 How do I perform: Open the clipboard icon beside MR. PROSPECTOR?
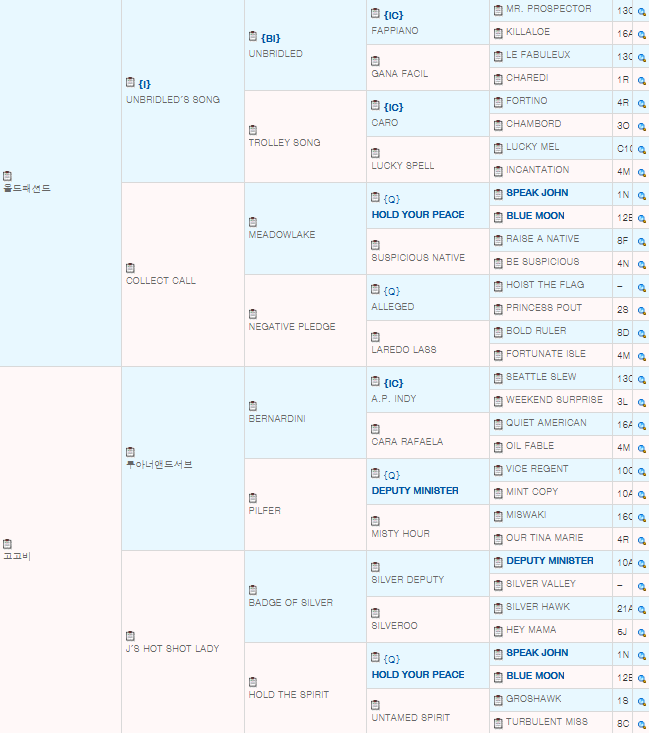498,9
